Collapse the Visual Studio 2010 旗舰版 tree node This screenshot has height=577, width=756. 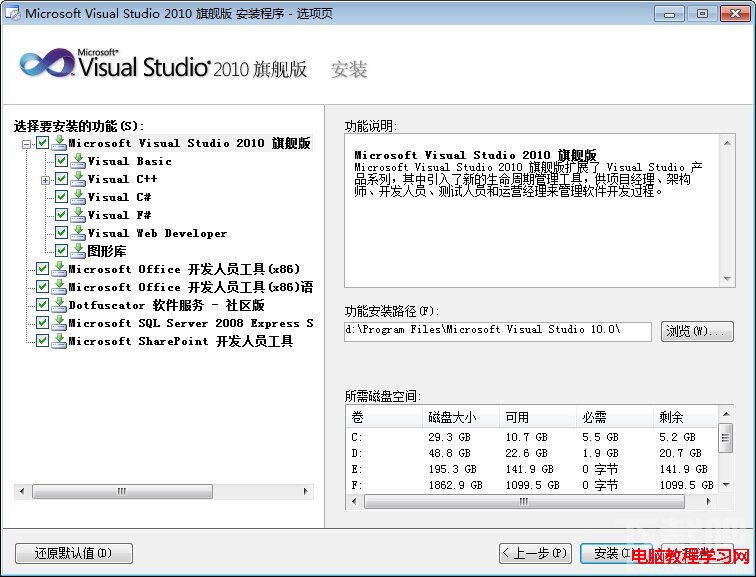(x=27, y=144)
